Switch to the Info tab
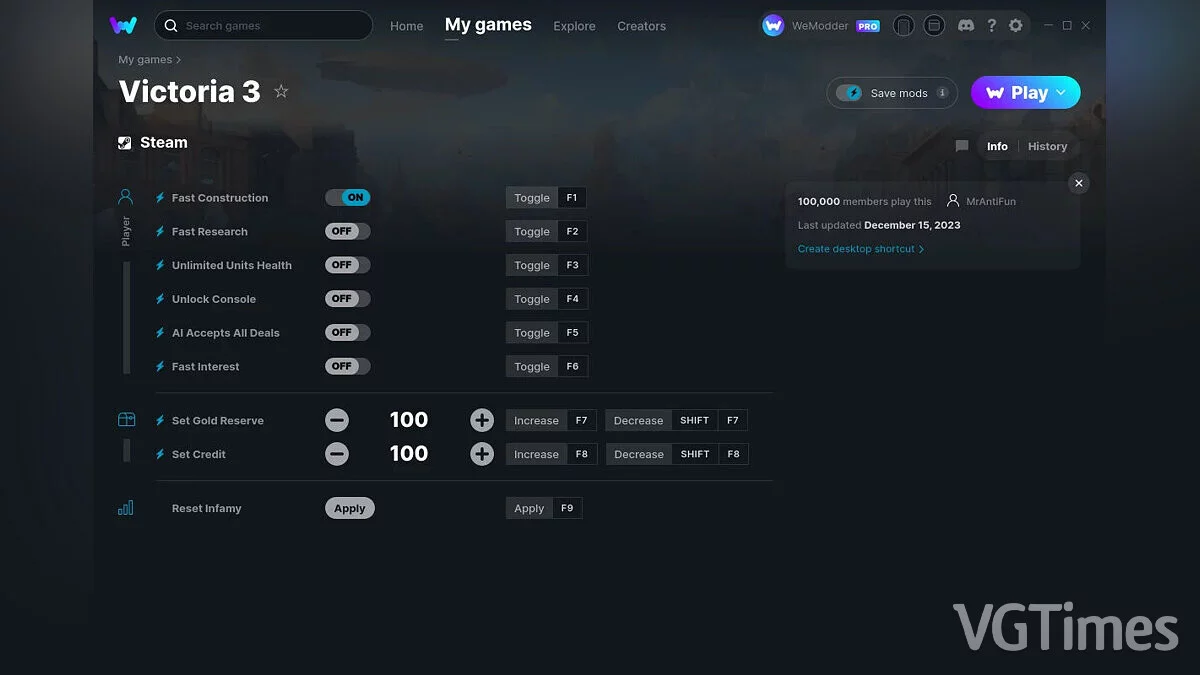Image resolution: width=1200 pixels, height=675 pixels. click(x=997, y=146)
